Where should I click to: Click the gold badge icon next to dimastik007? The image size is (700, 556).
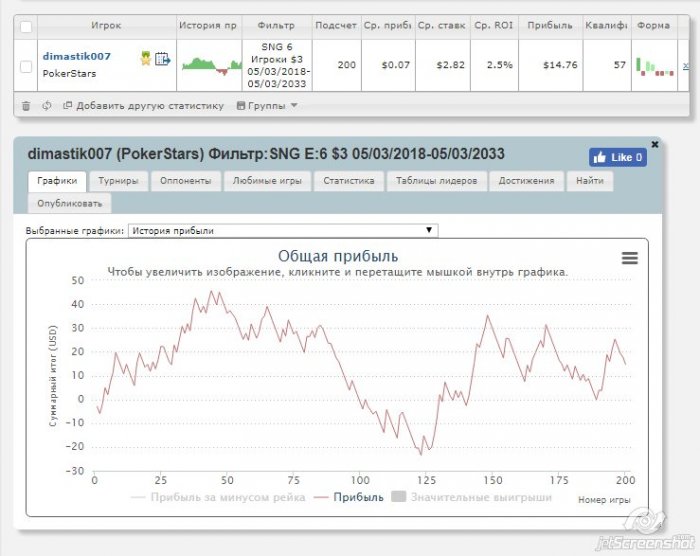point(146,58)
